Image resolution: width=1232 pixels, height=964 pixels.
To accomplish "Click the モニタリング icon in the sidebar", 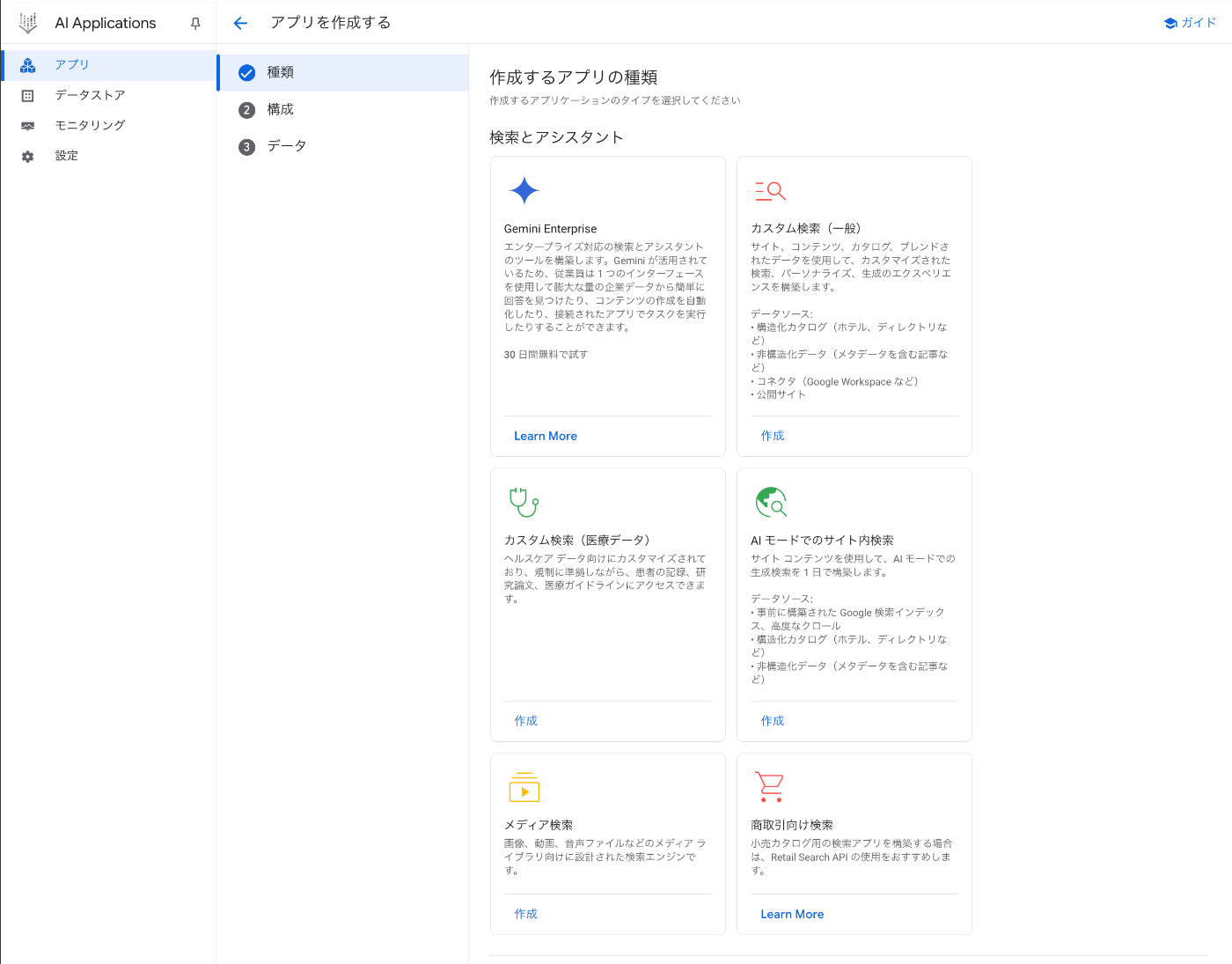I will point(28,126).
